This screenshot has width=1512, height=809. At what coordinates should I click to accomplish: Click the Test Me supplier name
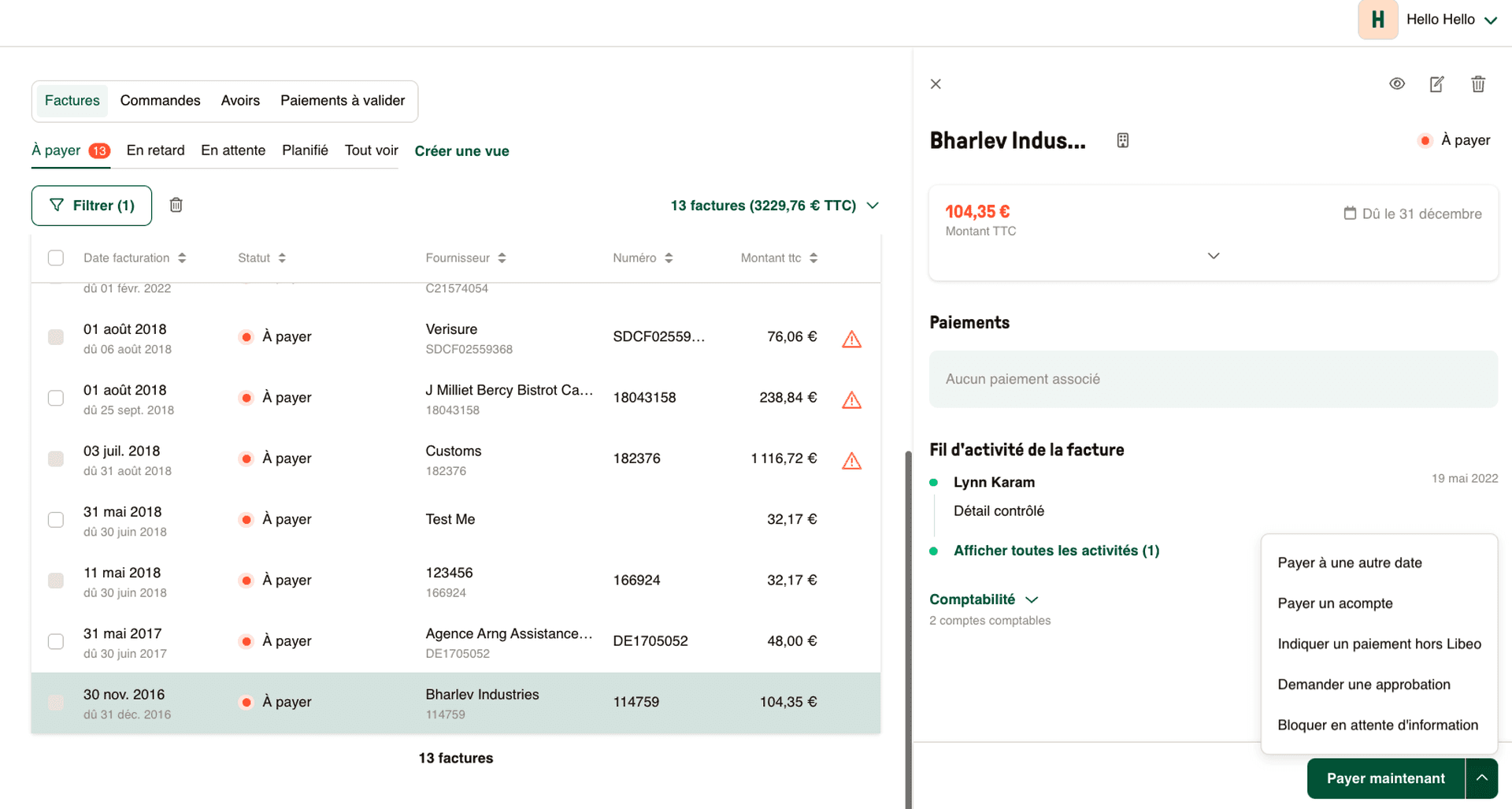click(450, 519)
